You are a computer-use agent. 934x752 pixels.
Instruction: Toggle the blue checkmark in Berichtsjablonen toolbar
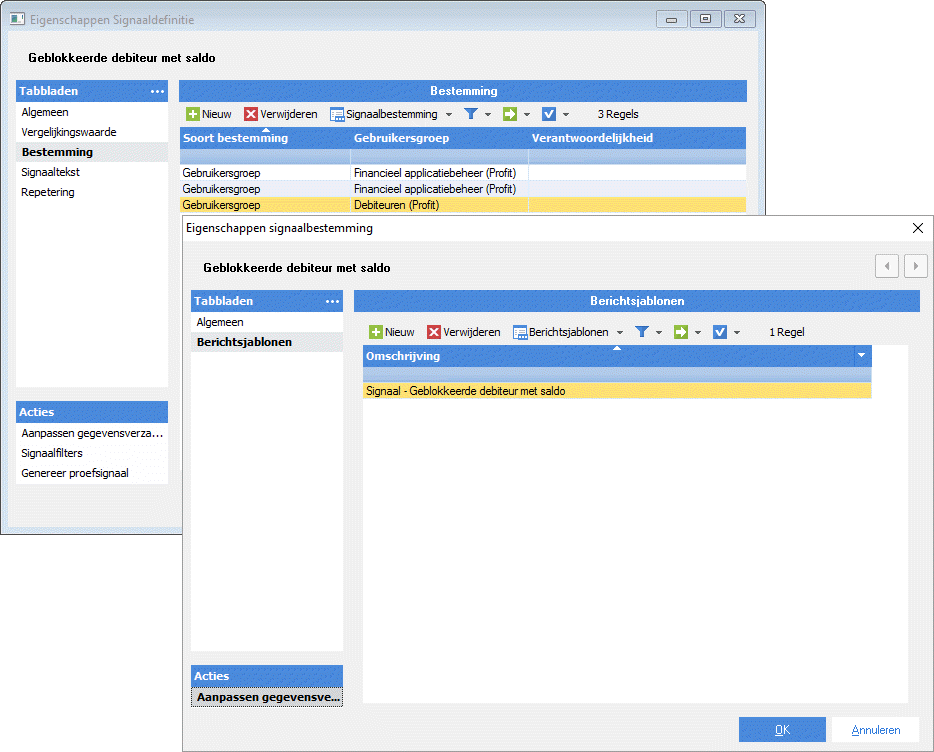pyautogui.click(x=720, y=332)
